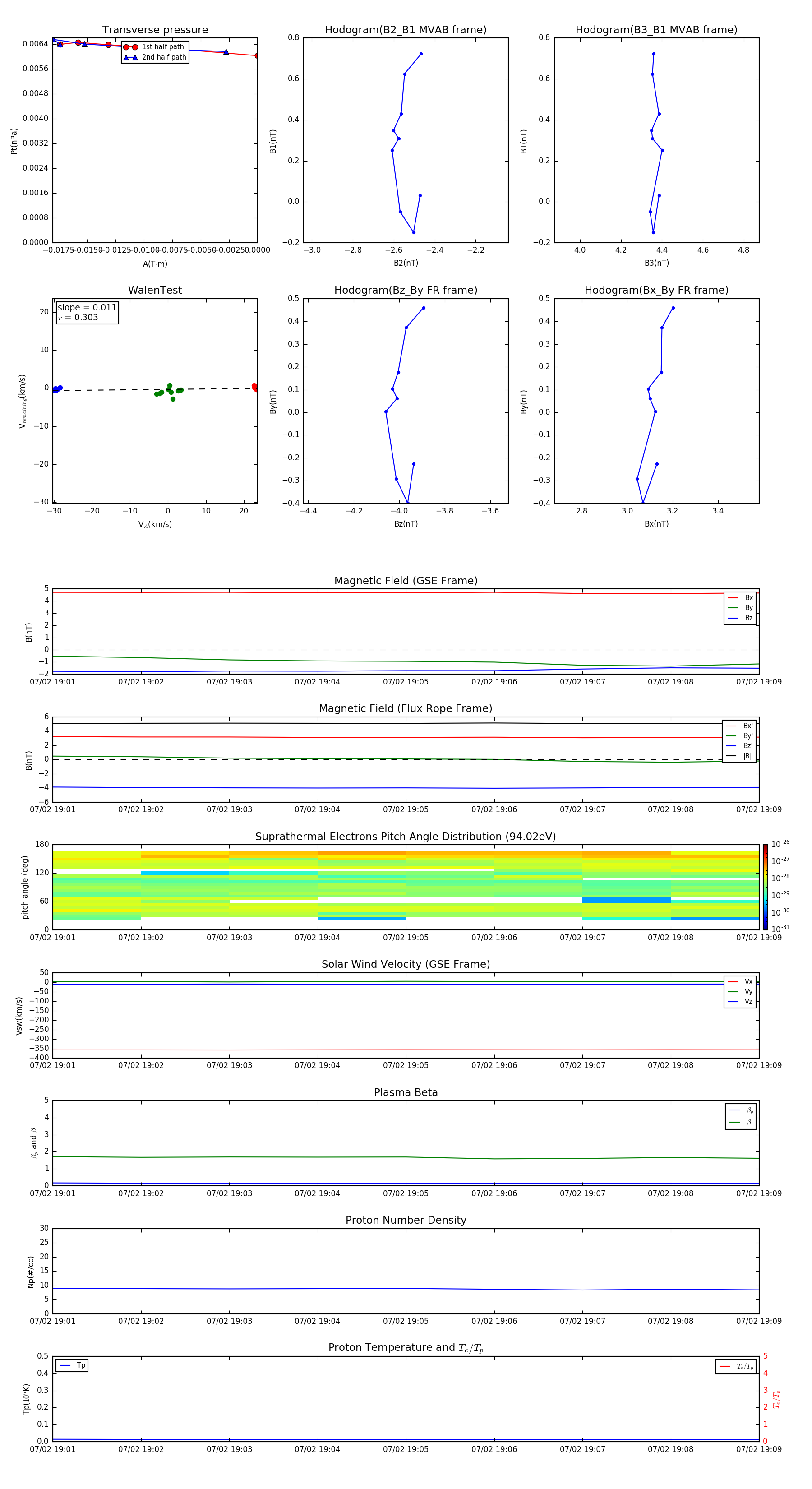Select the "r = 0.303" annotation
812x1489 pixels.
[78, 317]
